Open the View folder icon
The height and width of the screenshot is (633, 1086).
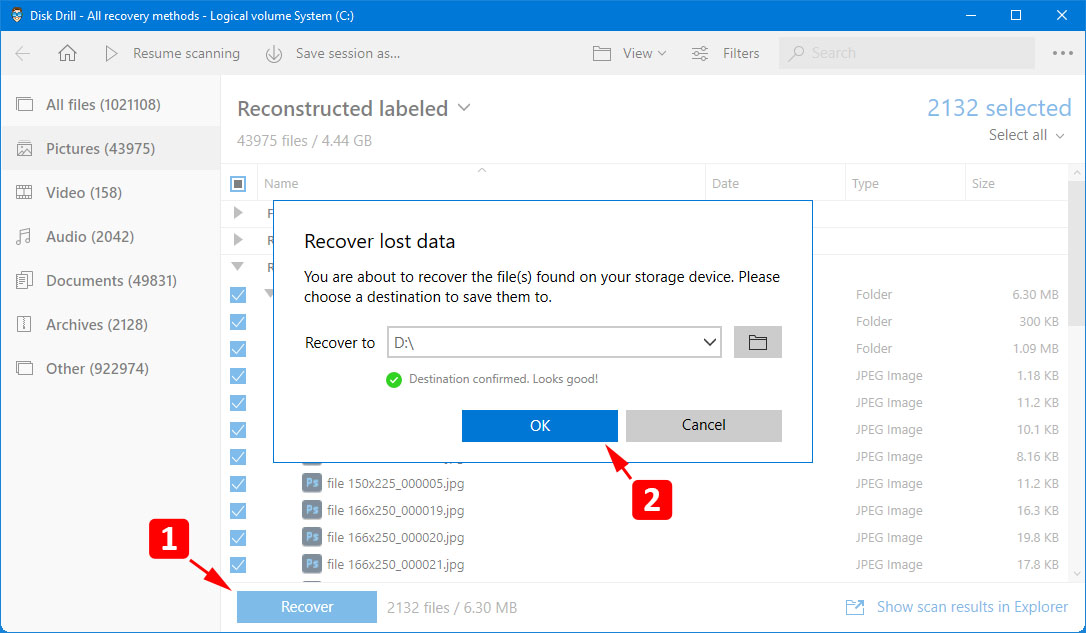pos(602,53)
